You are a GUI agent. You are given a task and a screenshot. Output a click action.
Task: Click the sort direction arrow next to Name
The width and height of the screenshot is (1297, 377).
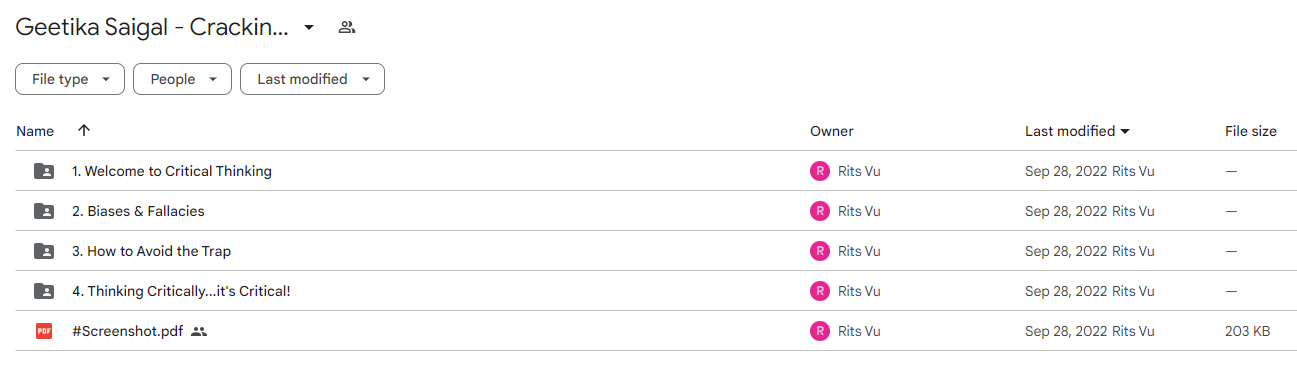84,131
